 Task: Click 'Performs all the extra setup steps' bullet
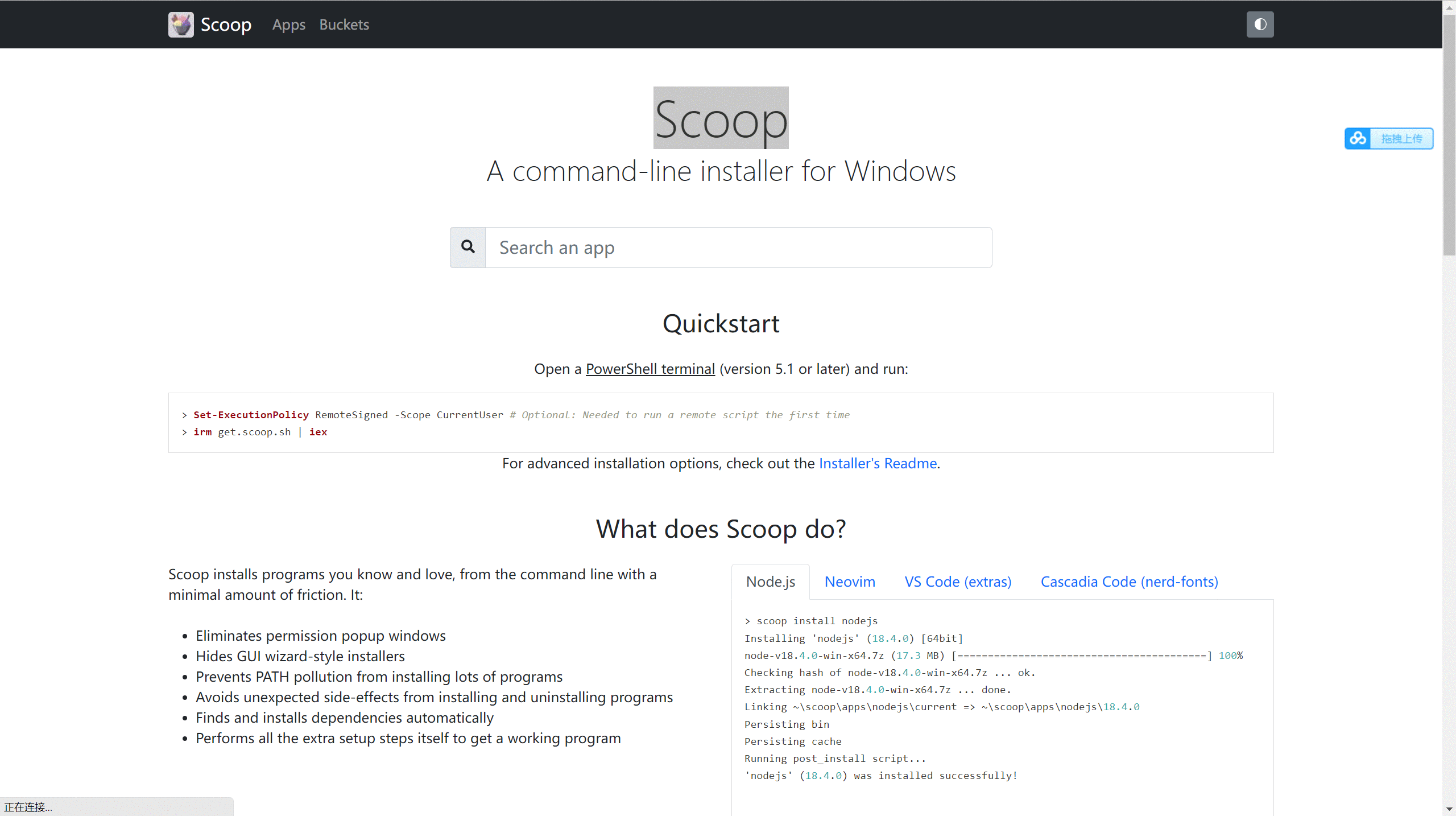(408, 738)
